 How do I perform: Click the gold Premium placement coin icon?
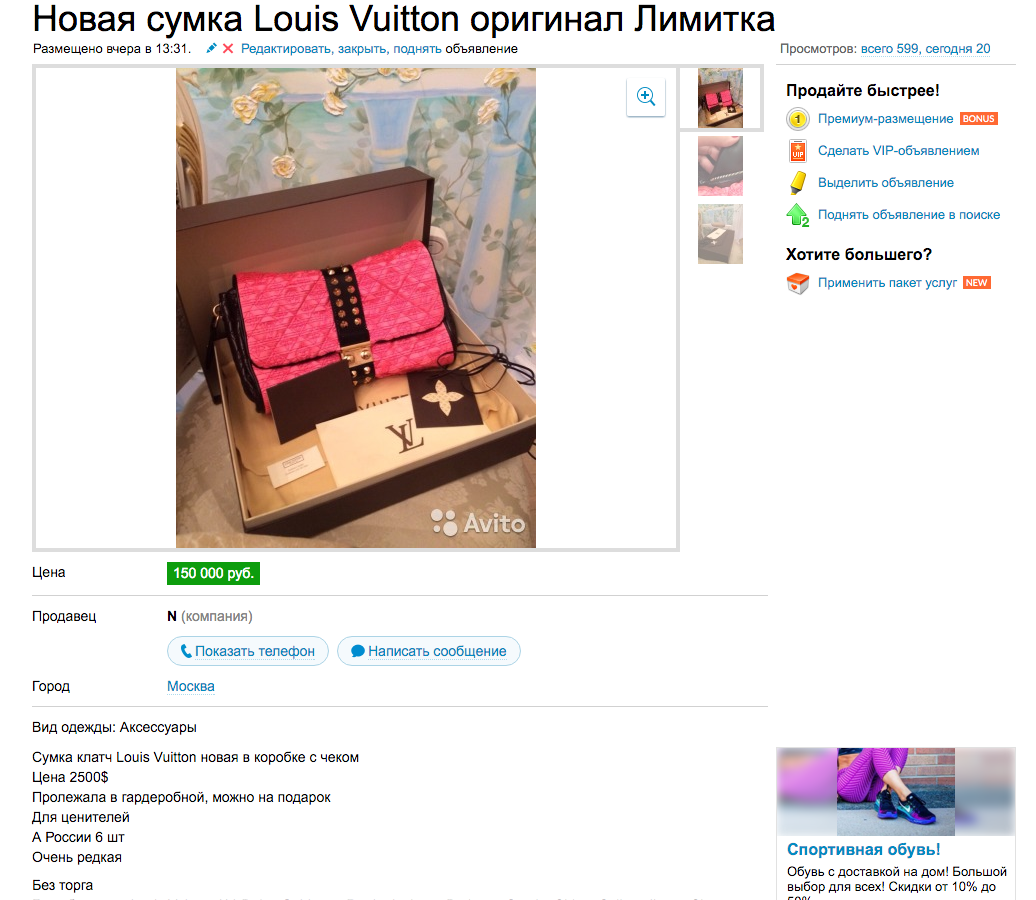pos(797,119)
